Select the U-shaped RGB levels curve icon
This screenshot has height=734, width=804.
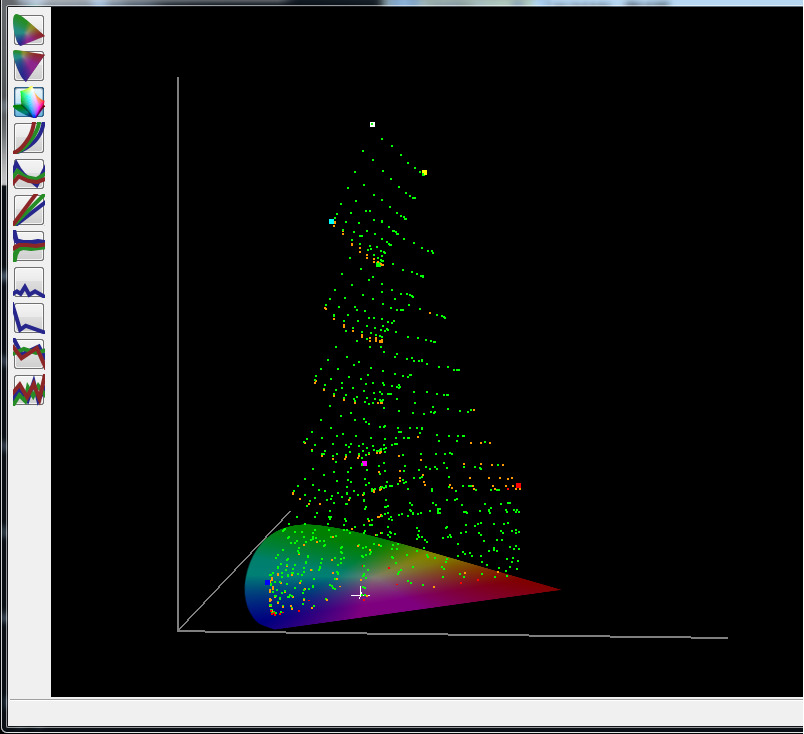pos(29,174)
